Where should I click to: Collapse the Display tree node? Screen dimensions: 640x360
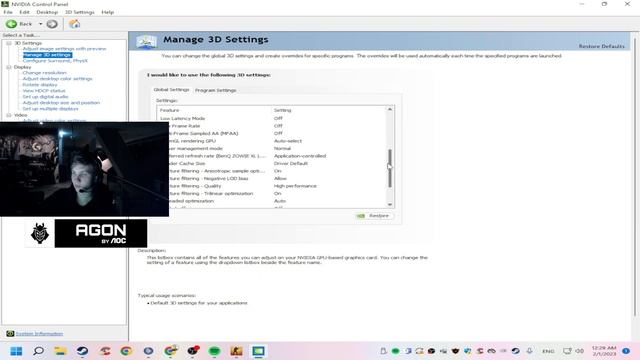(9, 67)
